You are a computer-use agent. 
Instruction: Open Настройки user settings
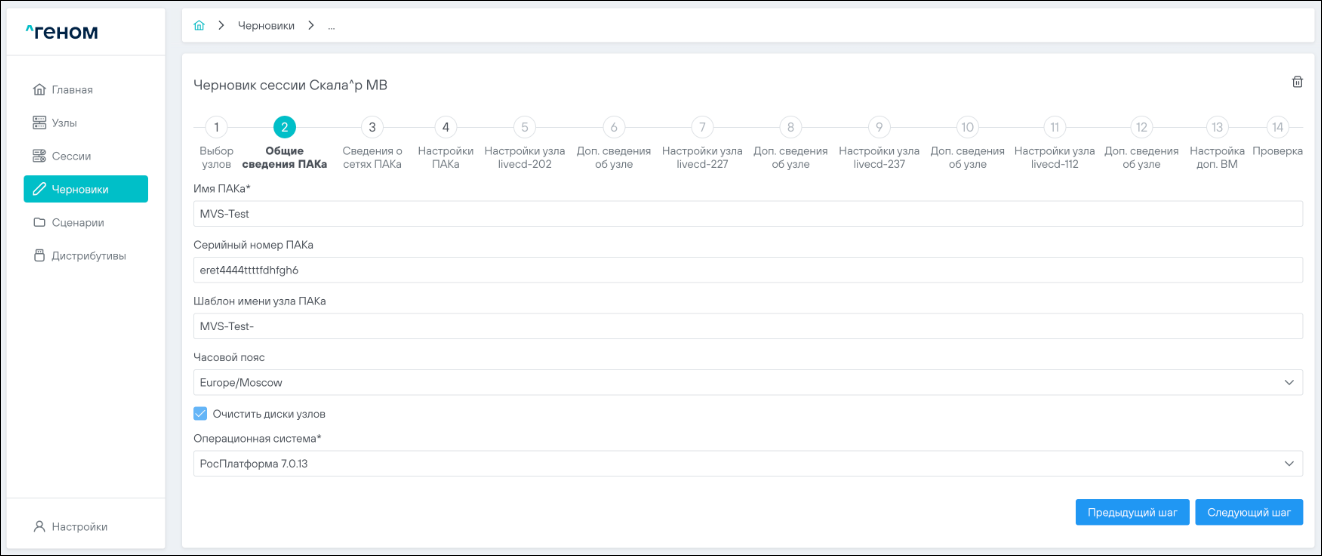coord(79,526)
